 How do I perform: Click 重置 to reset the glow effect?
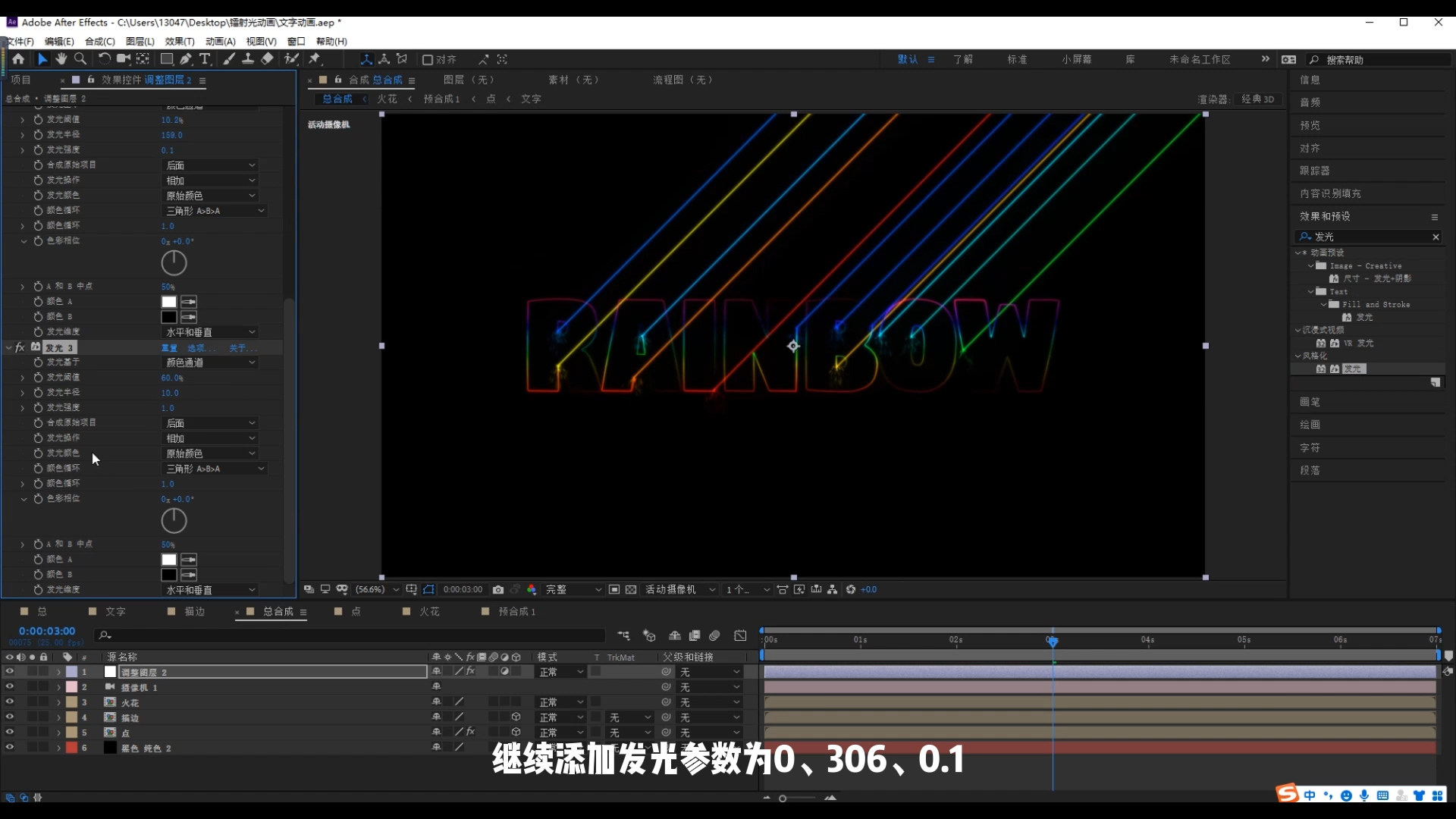click(x=168, y=347)
